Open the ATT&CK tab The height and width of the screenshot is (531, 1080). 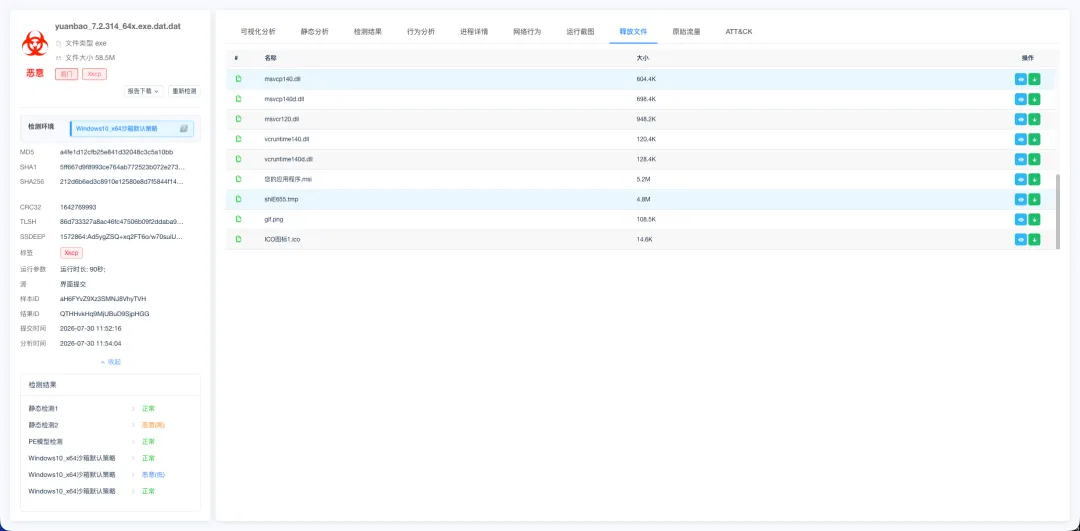738,32
